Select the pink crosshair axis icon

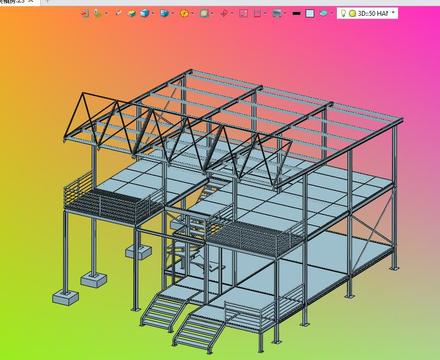point(224,14)
